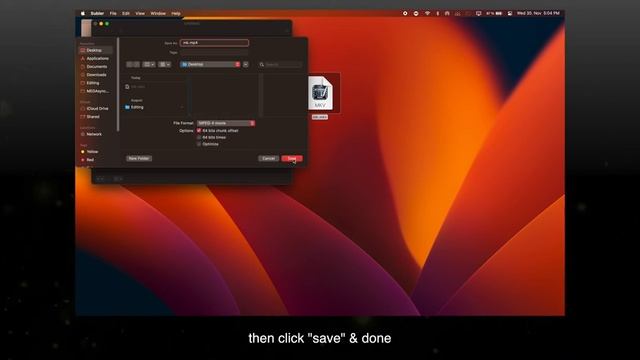Open the View menu

click(140, 13)
